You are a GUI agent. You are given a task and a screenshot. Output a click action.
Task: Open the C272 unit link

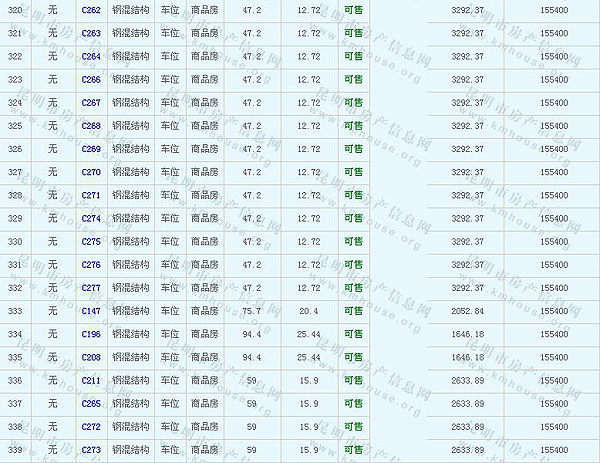91,426
